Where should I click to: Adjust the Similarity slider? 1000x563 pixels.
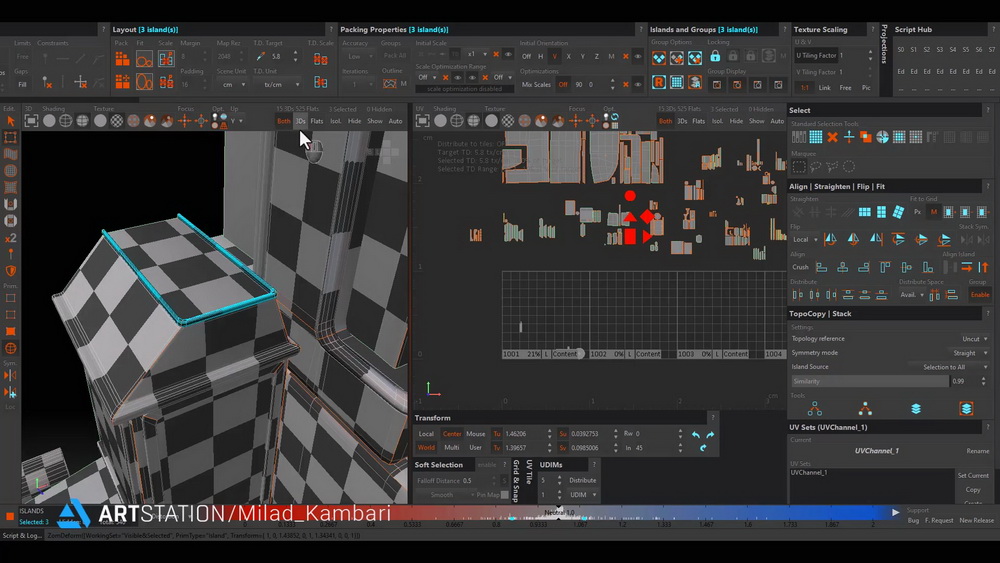tap(870, 381)
